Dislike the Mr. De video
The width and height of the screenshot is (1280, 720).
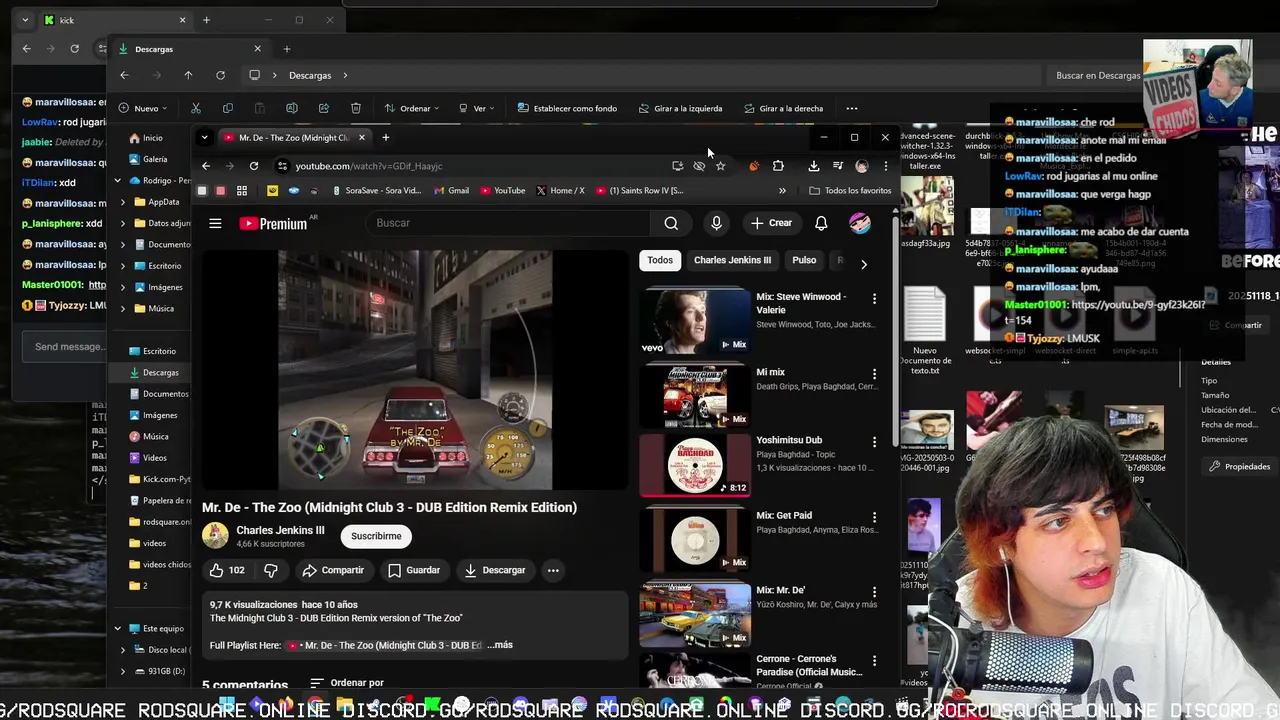(x=271, y=570)
